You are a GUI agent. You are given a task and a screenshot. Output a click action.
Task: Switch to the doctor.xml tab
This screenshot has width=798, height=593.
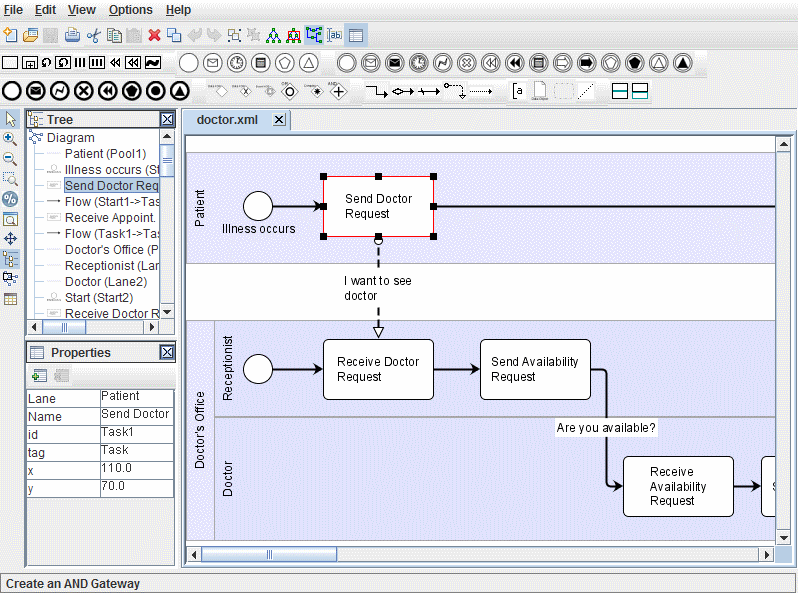coord(226,120)
